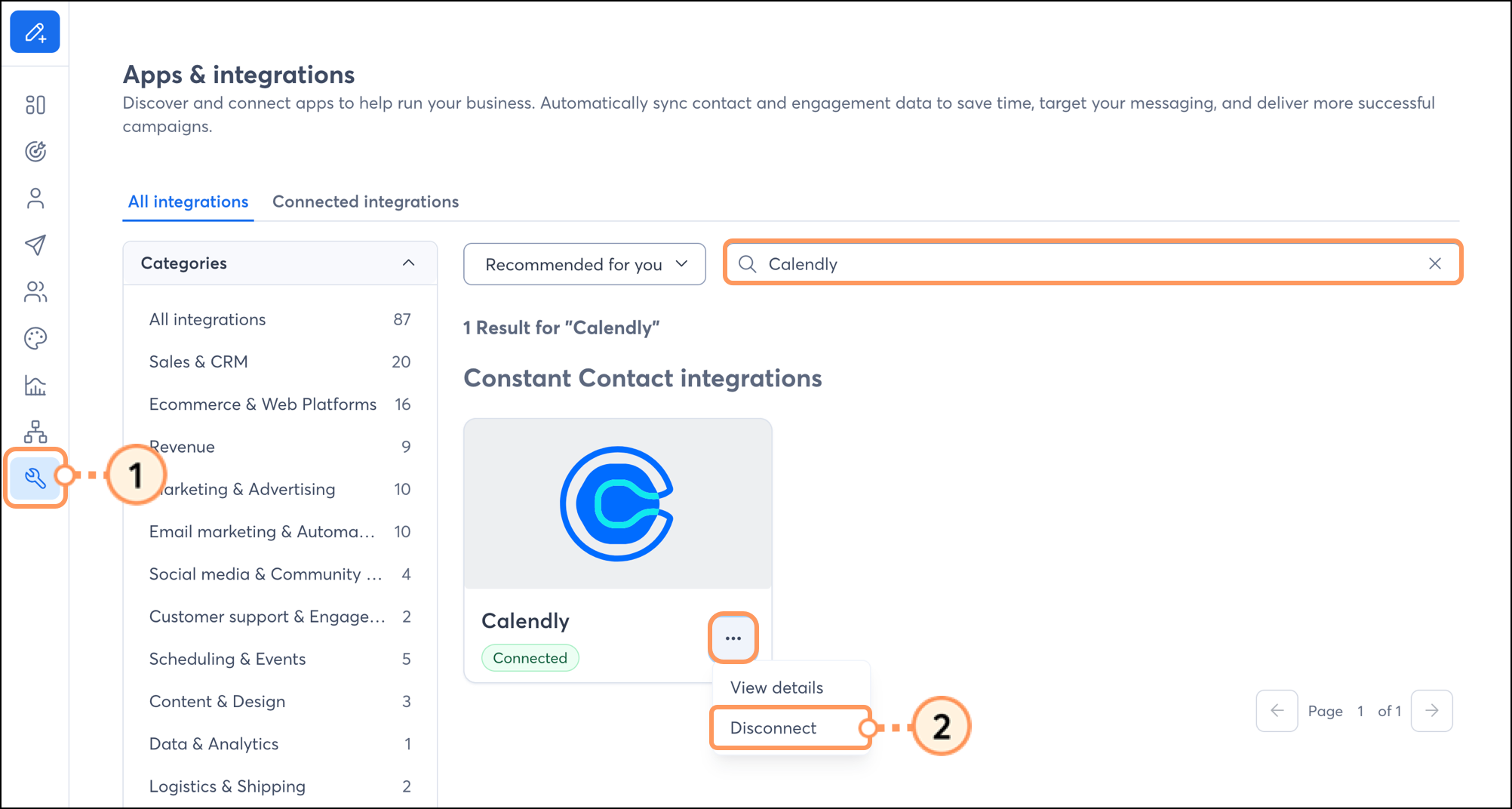Viewport: 1512px width, 809px height.
Task: Click the Calendly logo thumbnail
Action: tap(618, 504)
